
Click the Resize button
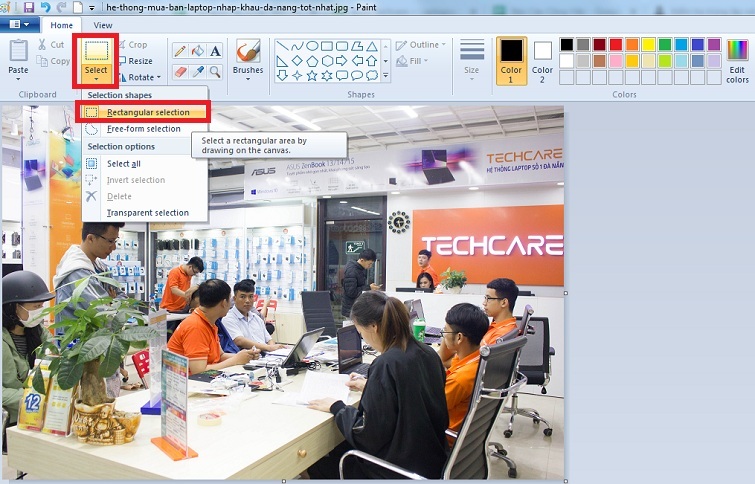[139, 61]
